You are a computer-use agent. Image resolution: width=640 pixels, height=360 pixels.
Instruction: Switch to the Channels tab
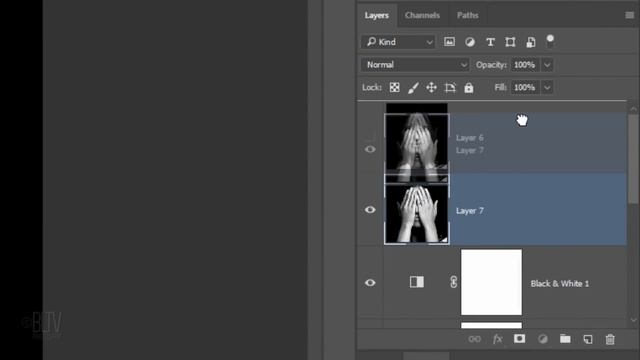[x=422, y=16]
